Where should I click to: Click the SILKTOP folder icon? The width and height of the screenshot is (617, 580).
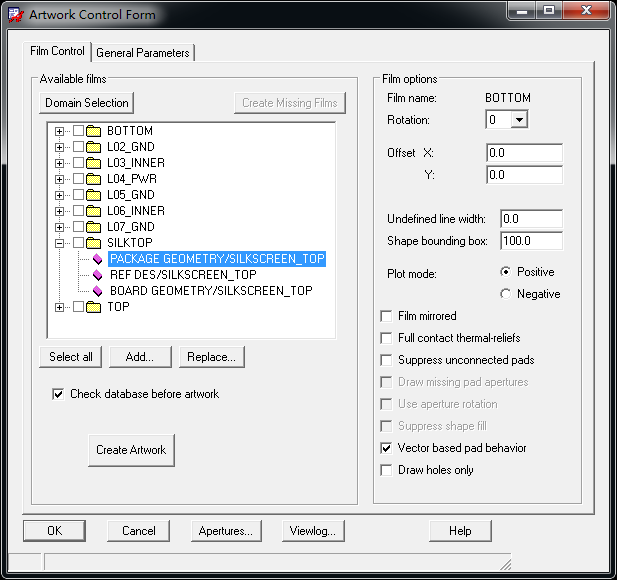click(95, 243)
